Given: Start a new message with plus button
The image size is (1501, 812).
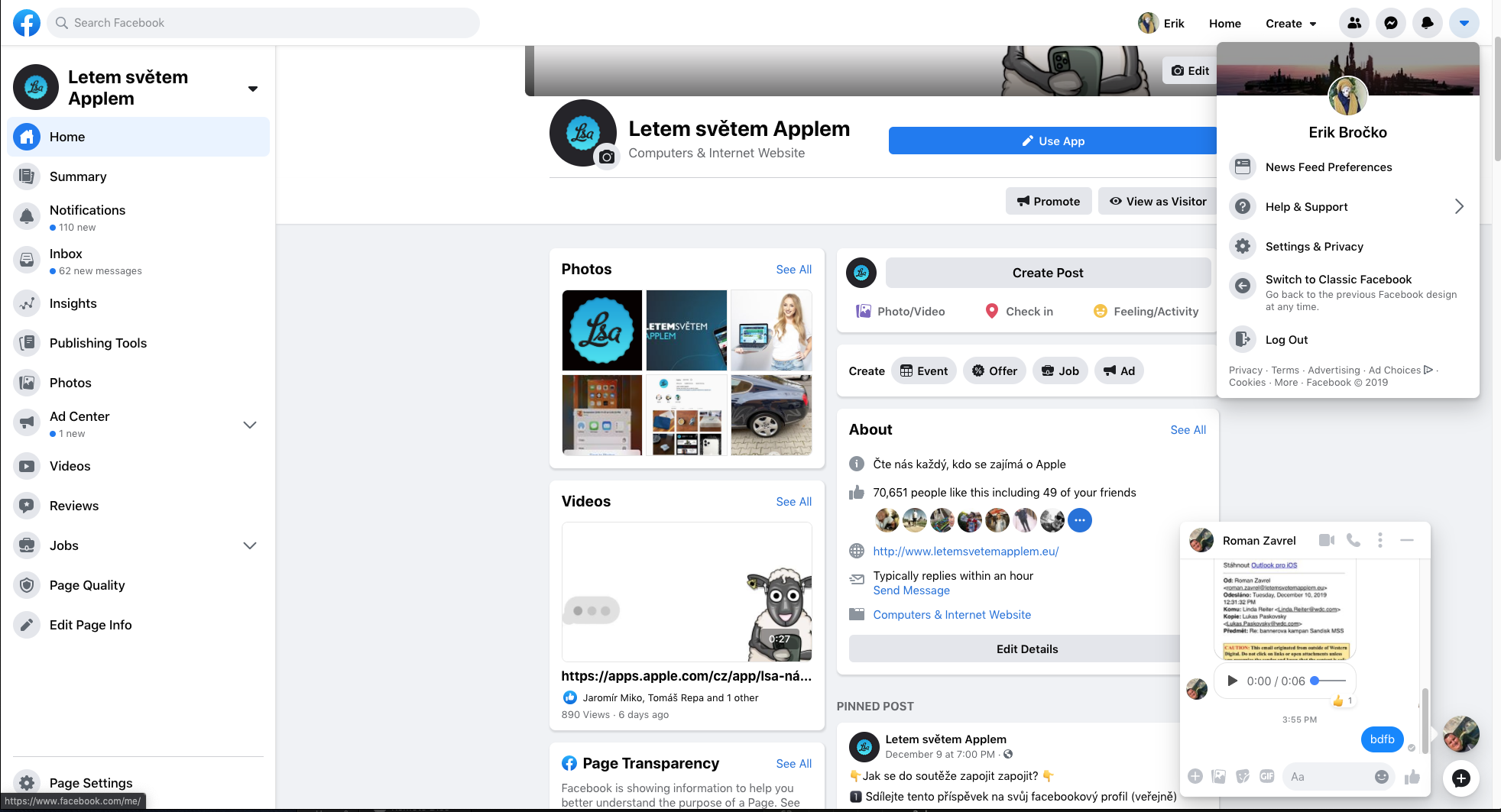Looking at the screenshot, I should 1460,778.
